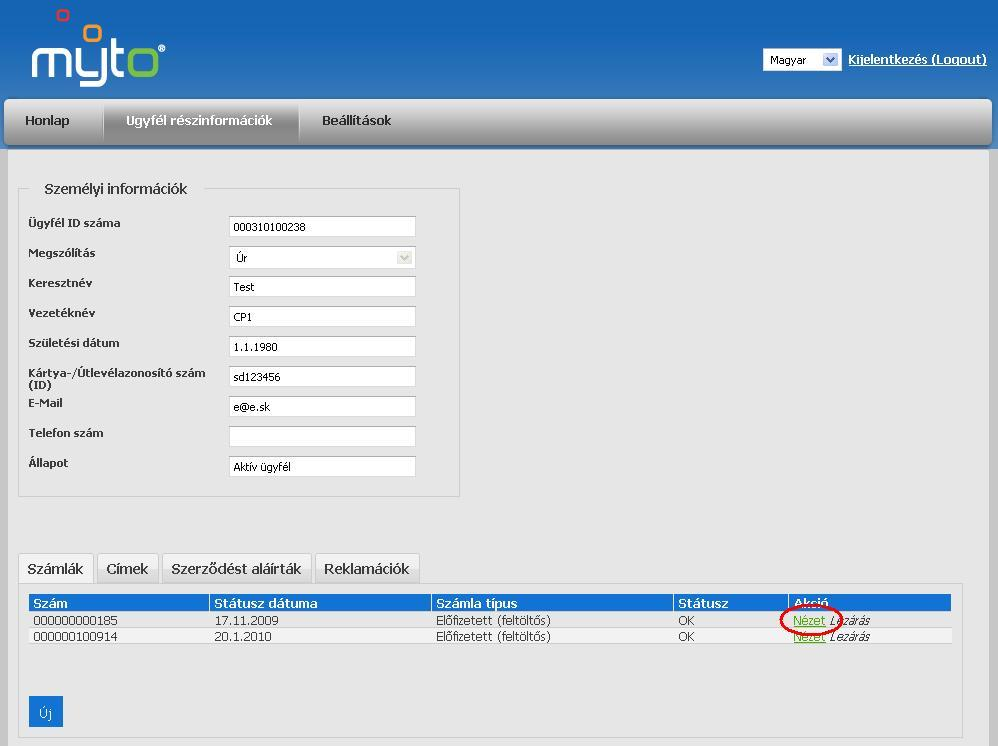The width and height of the screenshot is (998, 746).
Task: Click the Kártya-/Útlevélazonosító szám field
Action: (322, 376)
